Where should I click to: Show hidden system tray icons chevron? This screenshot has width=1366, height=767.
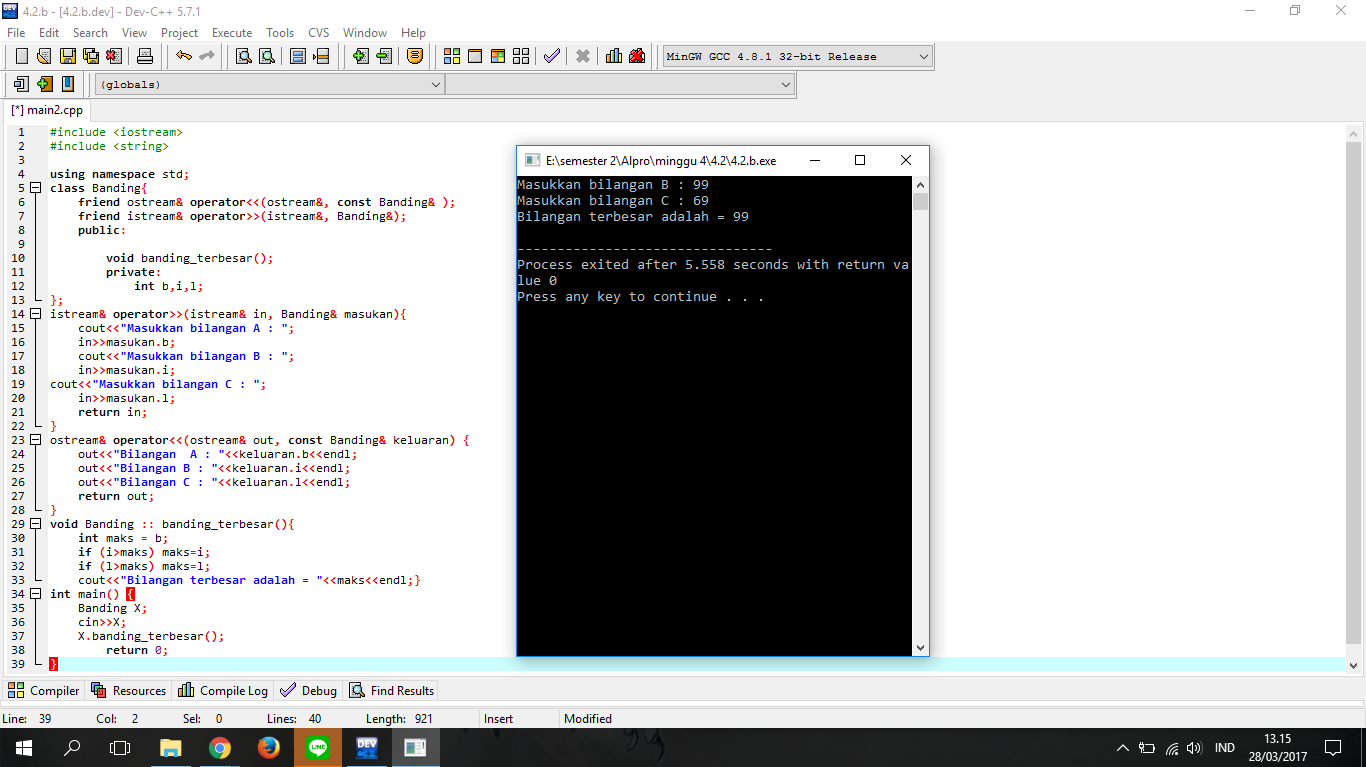point(1123,748)
